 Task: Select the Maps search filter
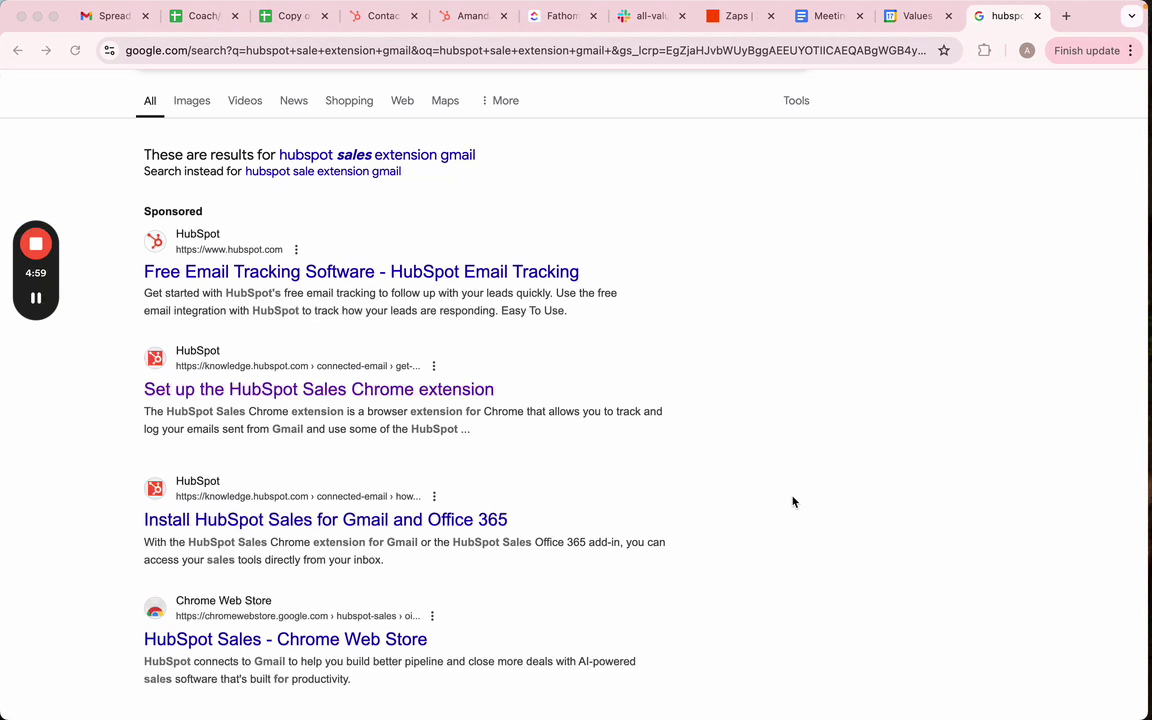[444, 101]
